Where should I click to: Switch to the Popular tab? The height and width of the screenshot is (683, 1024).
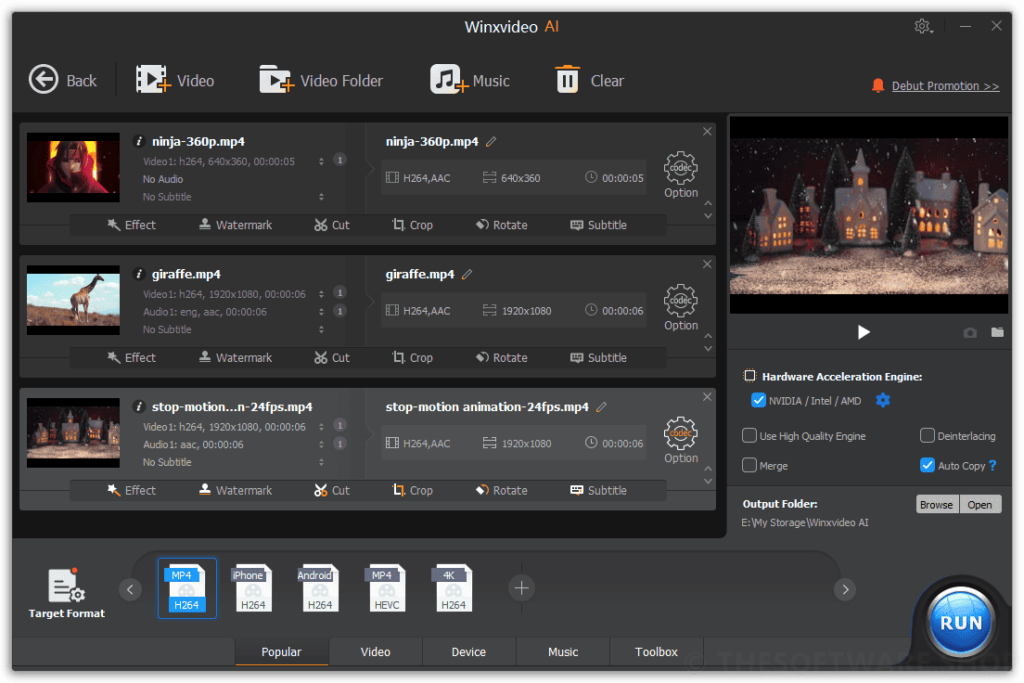(x=281, y=651)
